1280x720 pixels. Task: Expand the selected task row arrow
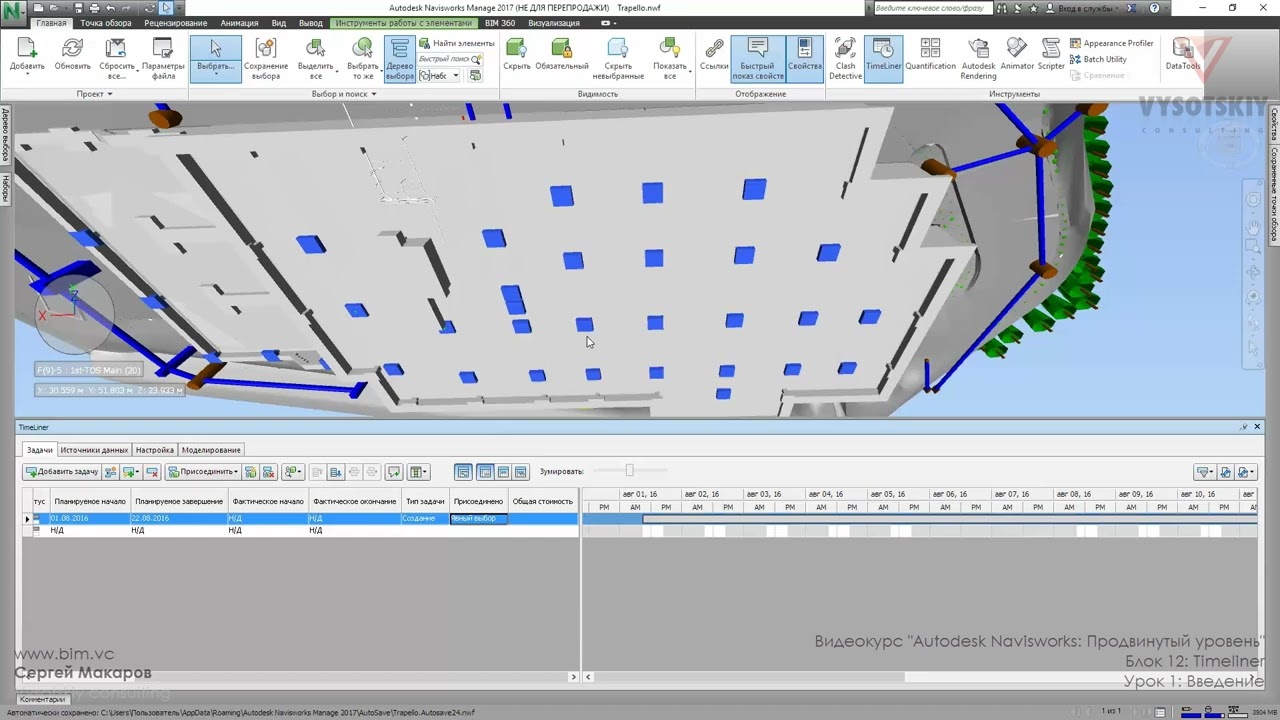click(27, 519)
